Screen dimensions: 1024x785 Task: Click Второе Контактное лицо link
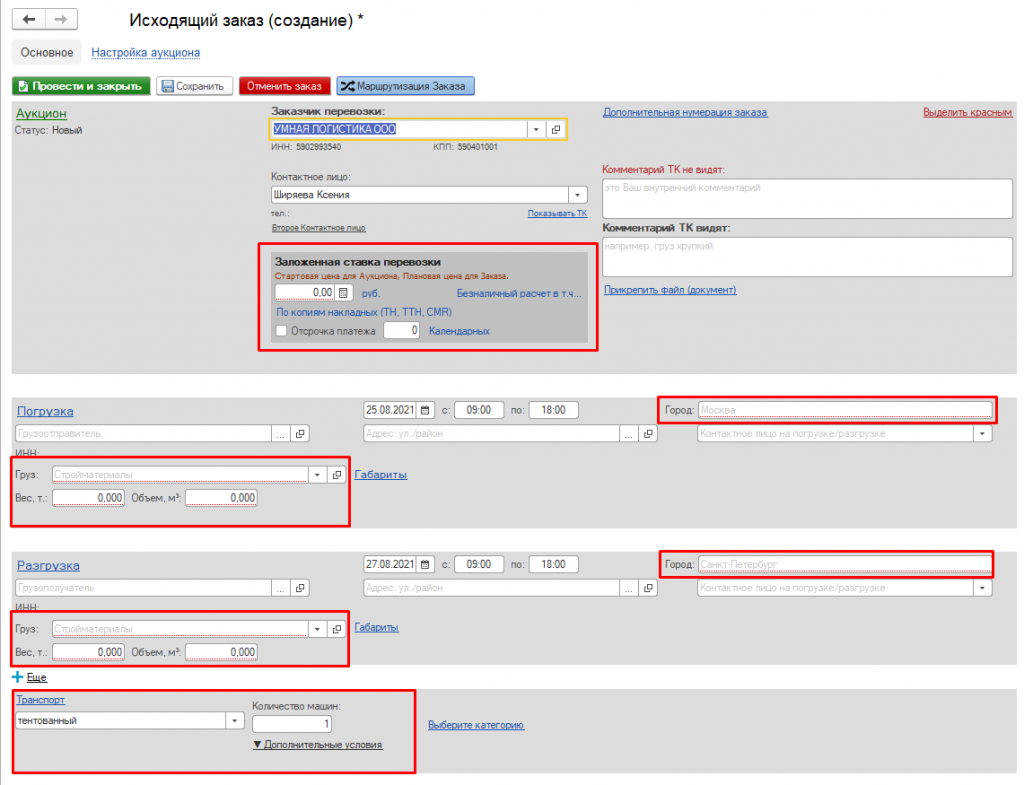point(319,228)
